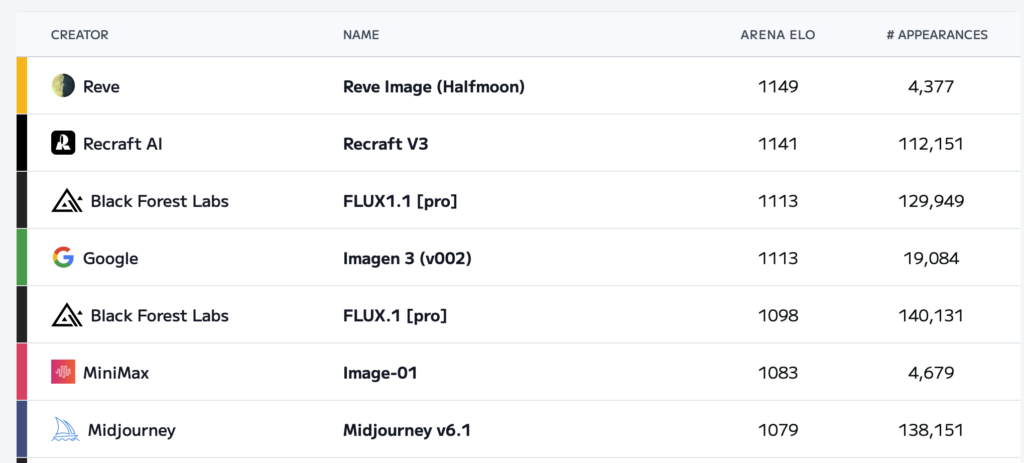The image size is (1024, 463).
Task: Click the 1149 ELO score cell
Action: click(x=778, y=87)
